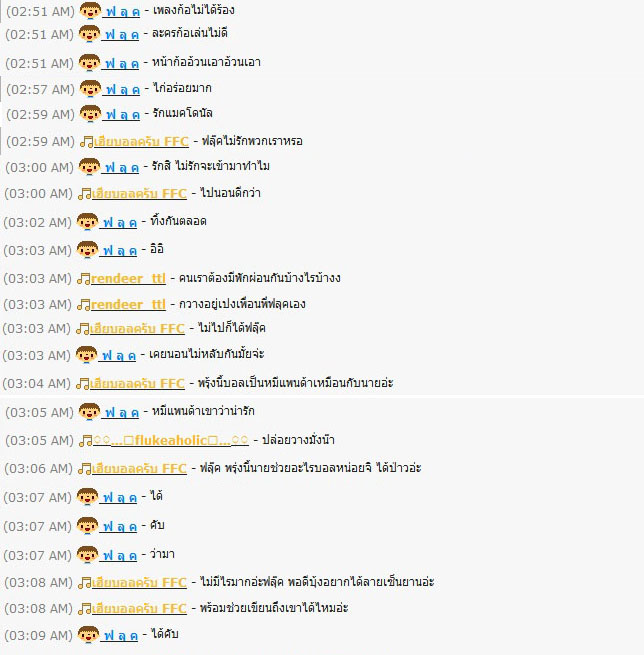The image size is (644, 655).
Task: Click avatar icon beside 02:57 AM message
Action: pos(90,89)
